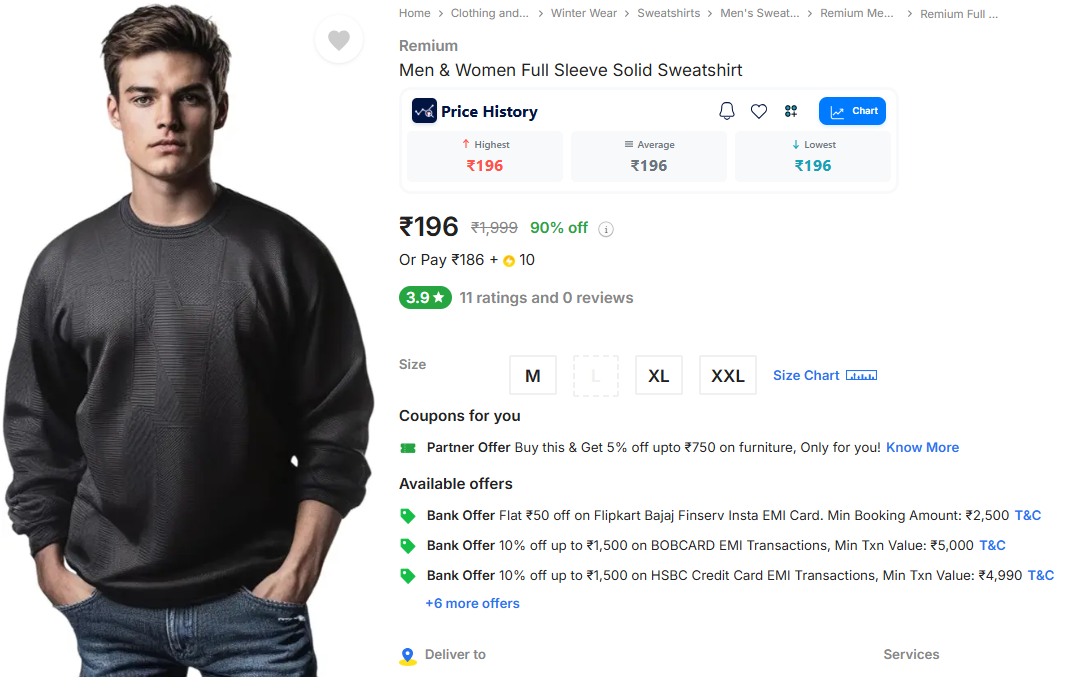
Task: Open the Price History apps grid icon
Action: pyautogui.click(x=791, y=111)
